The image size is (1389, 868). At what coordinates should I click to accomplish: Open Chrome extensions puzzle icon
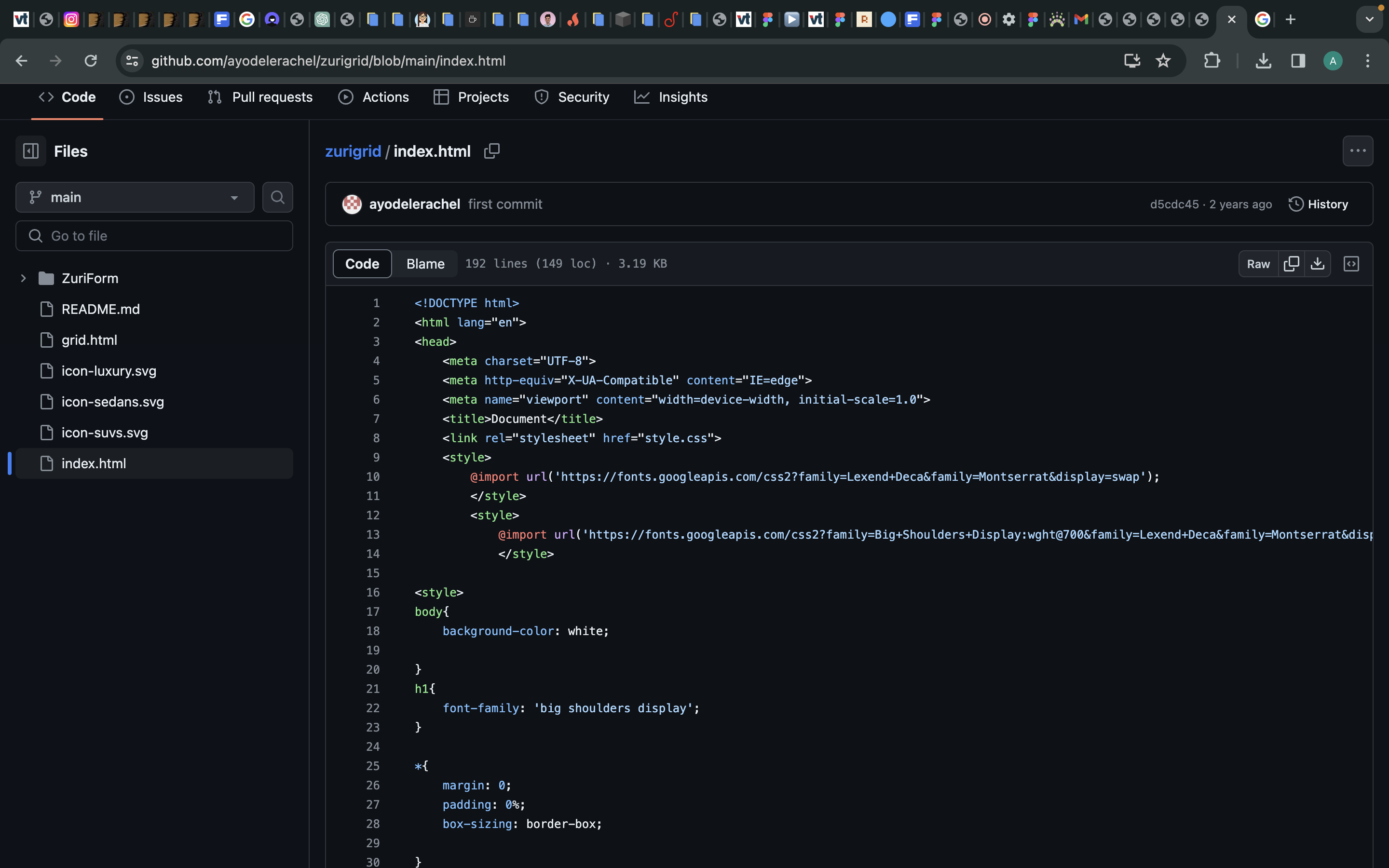pos(1212,61)
